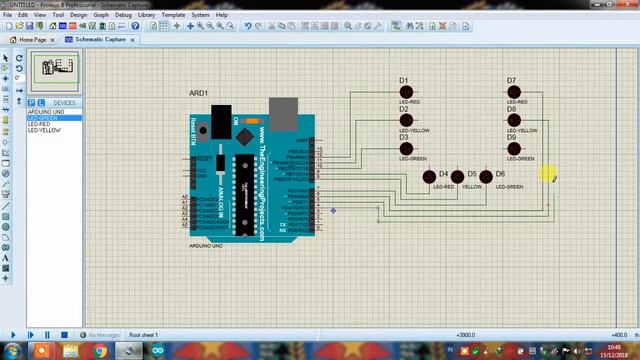Open the Edit menu

point(23,15)
